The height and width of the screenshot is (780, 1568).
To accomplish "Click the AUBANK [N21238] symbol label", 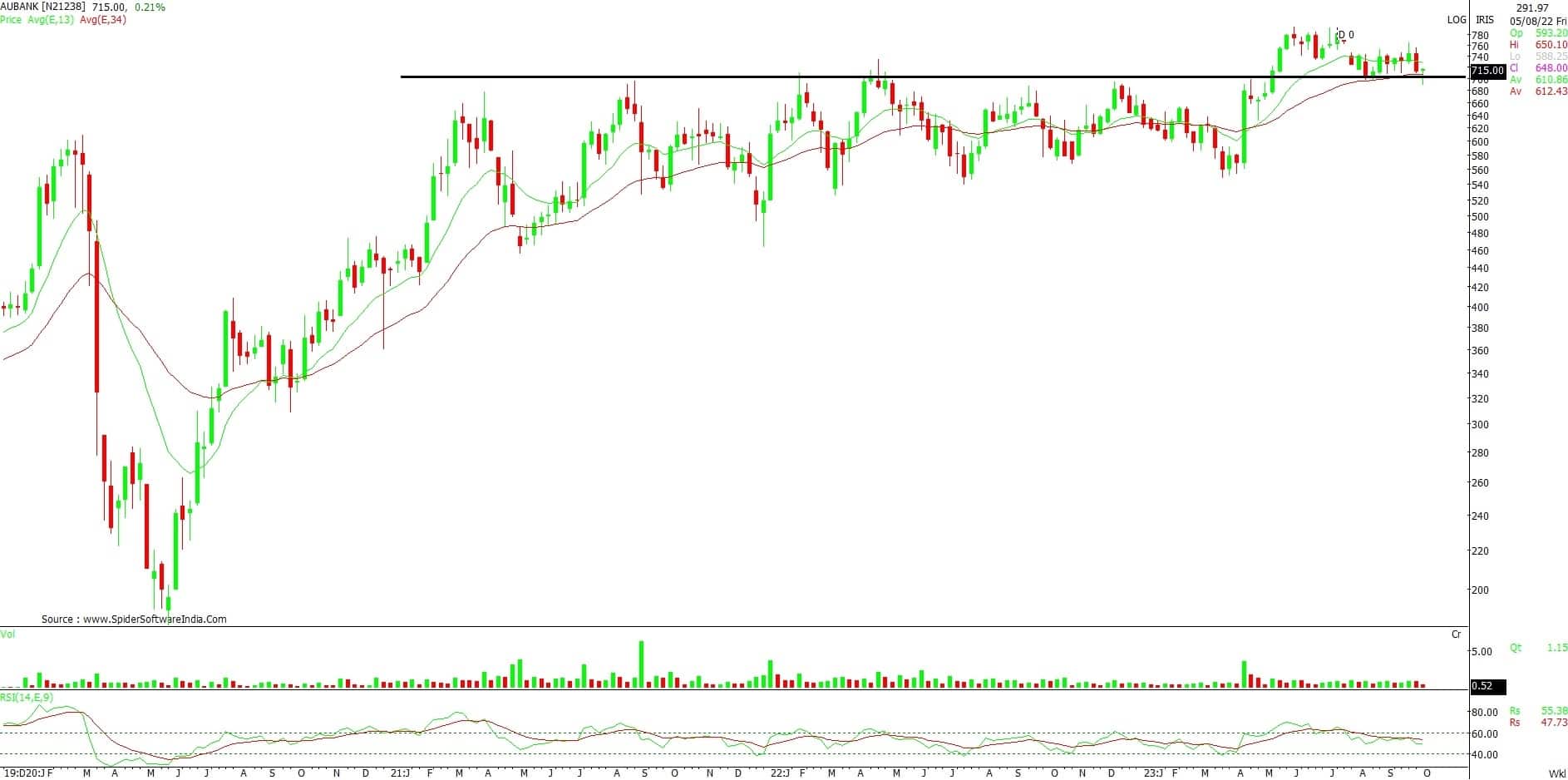I will 43,7.
